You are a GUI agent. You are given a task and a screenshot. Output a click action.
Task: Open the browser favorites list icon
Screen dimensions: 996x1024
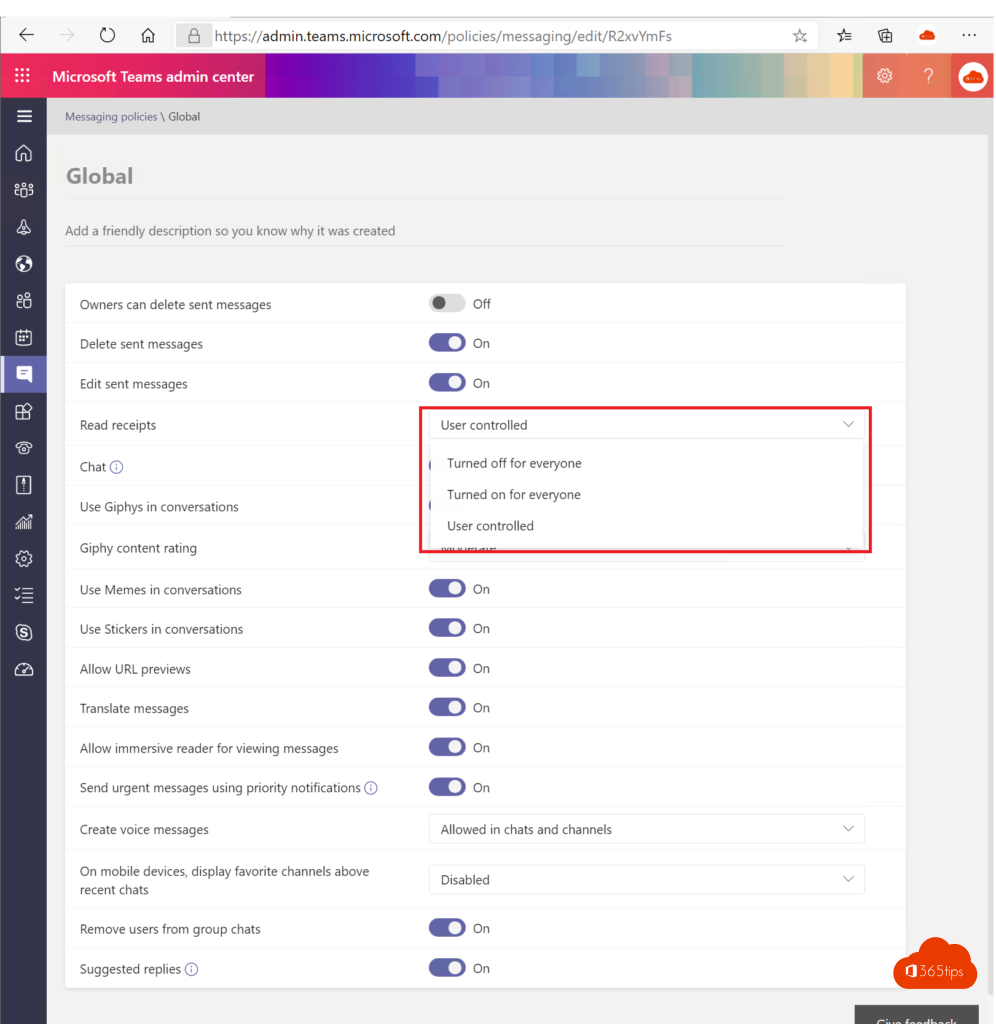(844, 36)
